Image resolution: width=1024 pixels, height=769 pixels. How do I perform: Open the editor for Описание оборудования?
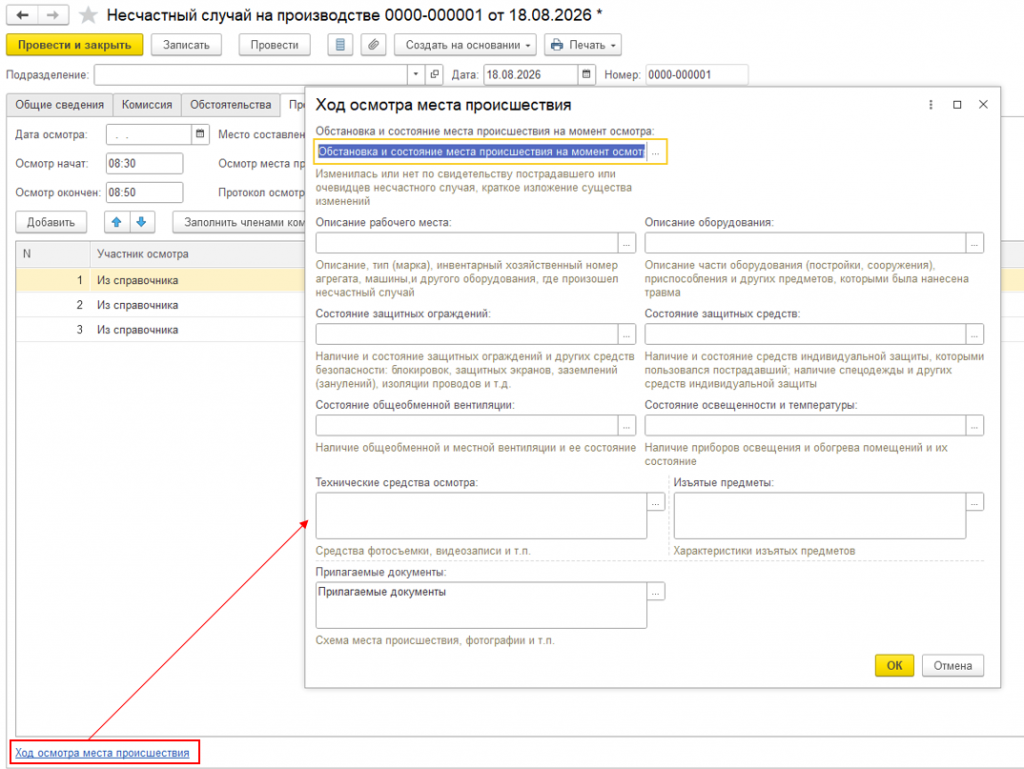[x=974, y=243]
